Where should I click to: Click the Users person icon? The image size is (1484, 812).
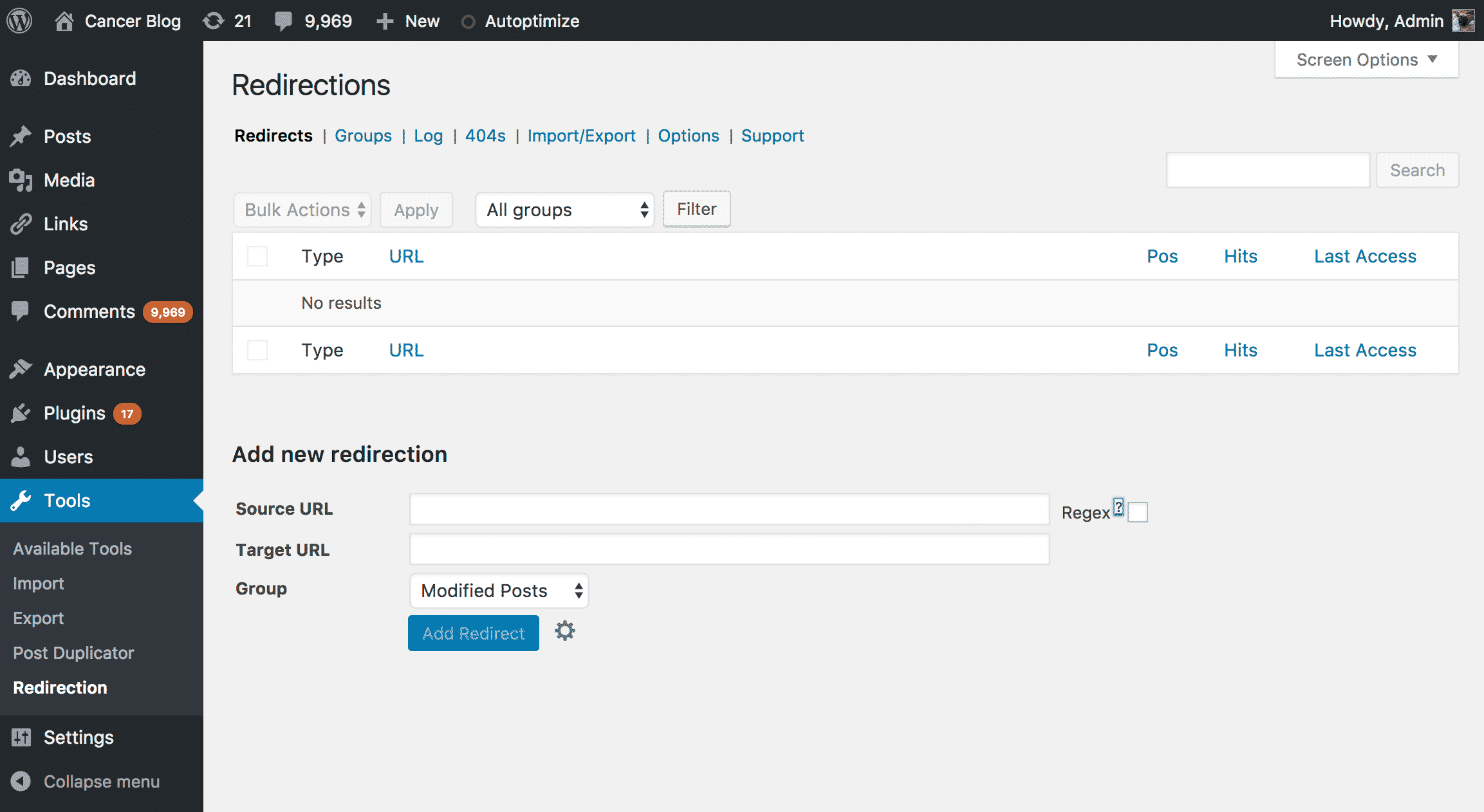(x=21, y=457)
